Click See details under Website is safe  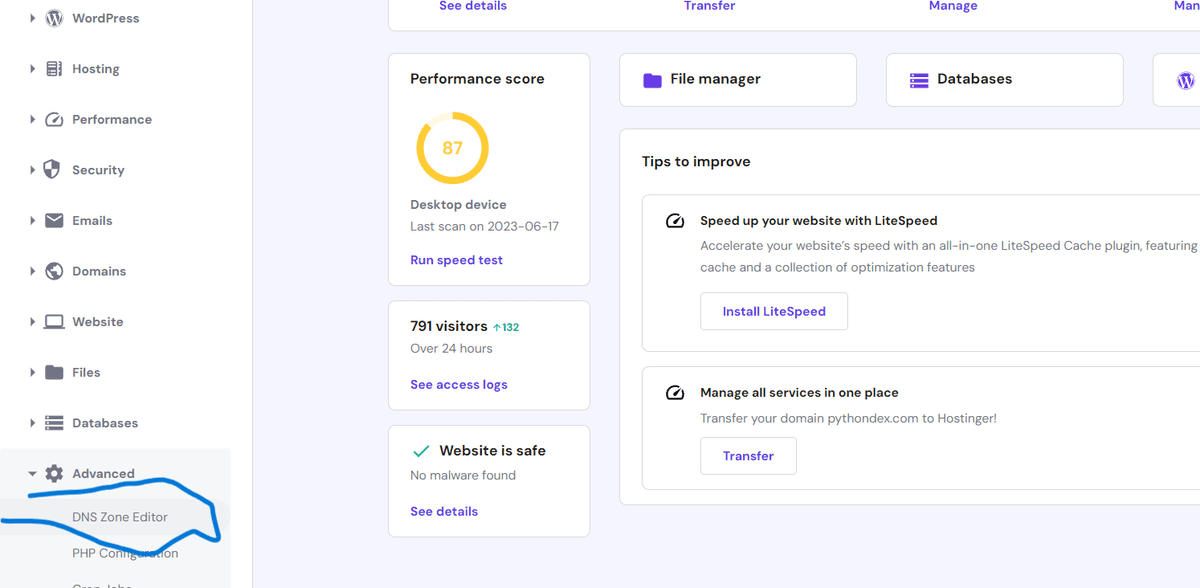point(444,511)
